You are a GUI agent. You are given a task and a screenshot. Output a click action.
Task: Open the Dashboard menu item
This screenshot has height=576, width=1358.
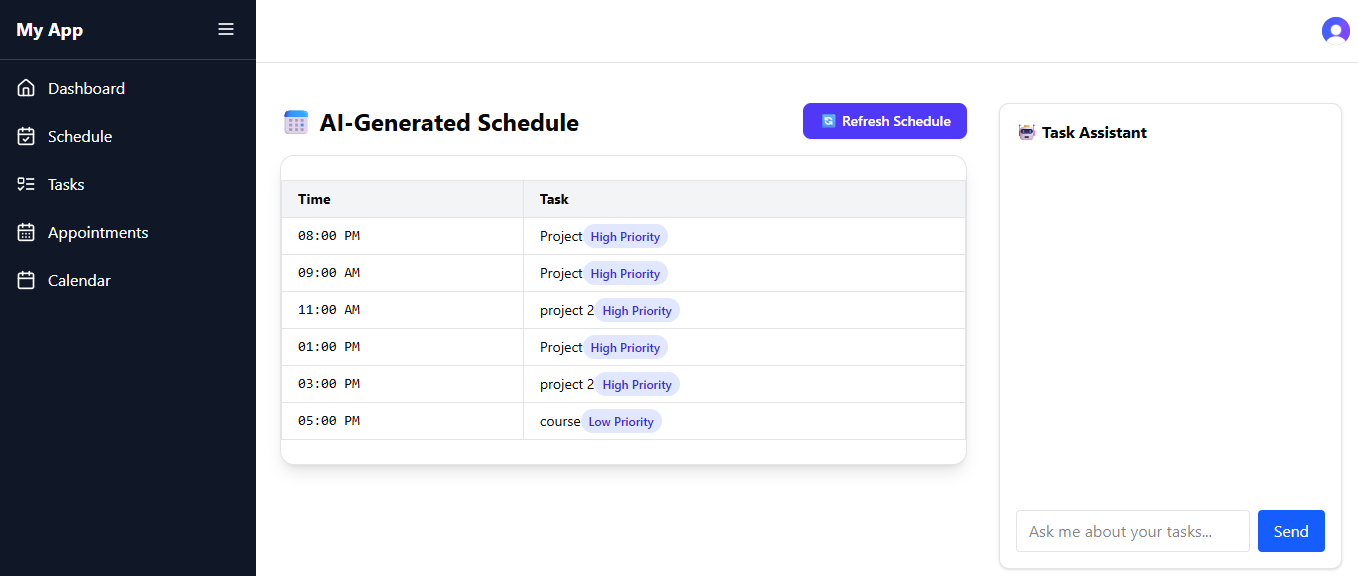86,88
